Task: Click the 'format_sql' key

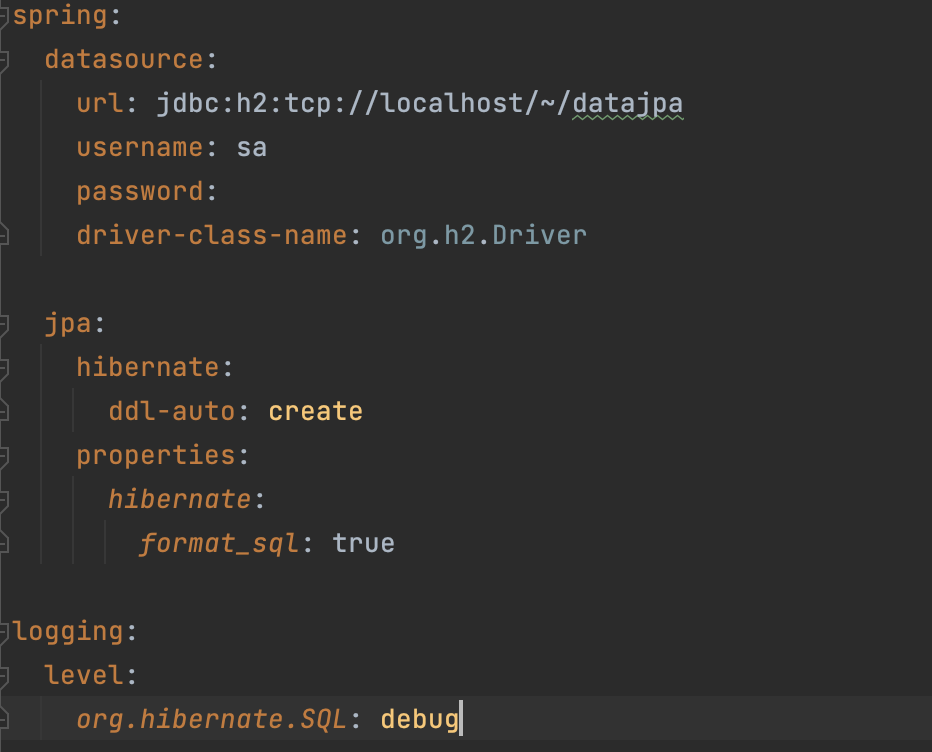Action: pyautogui.click(x=219, y=545)
